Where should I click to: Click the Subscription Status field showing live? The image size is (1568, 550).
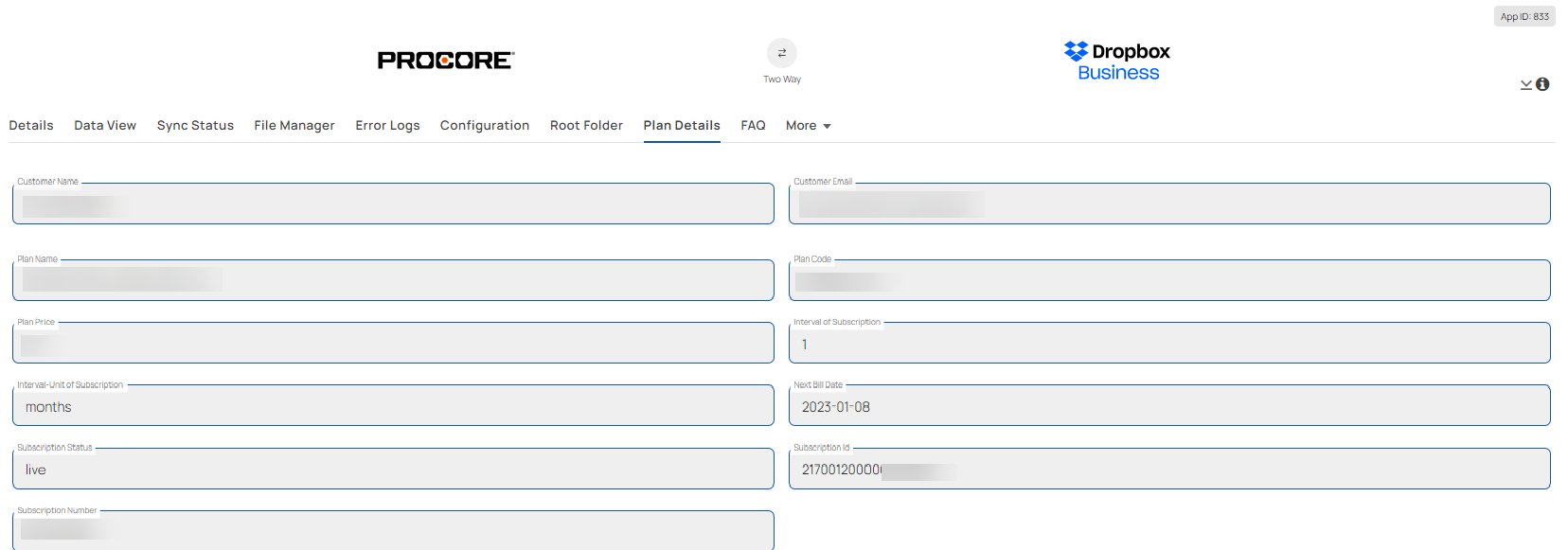point(393,469)
